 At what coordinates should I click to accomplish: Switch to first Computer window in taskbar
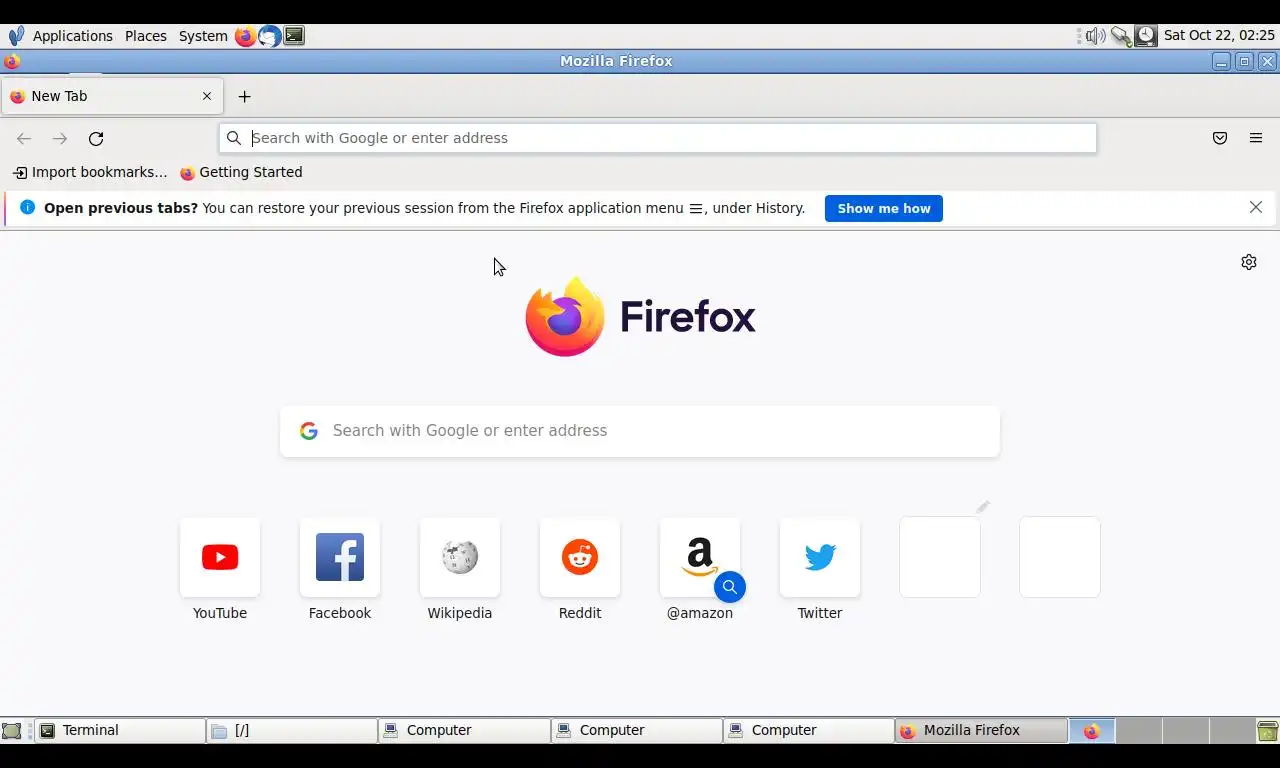pyautogui.click(x=465, y=731)
